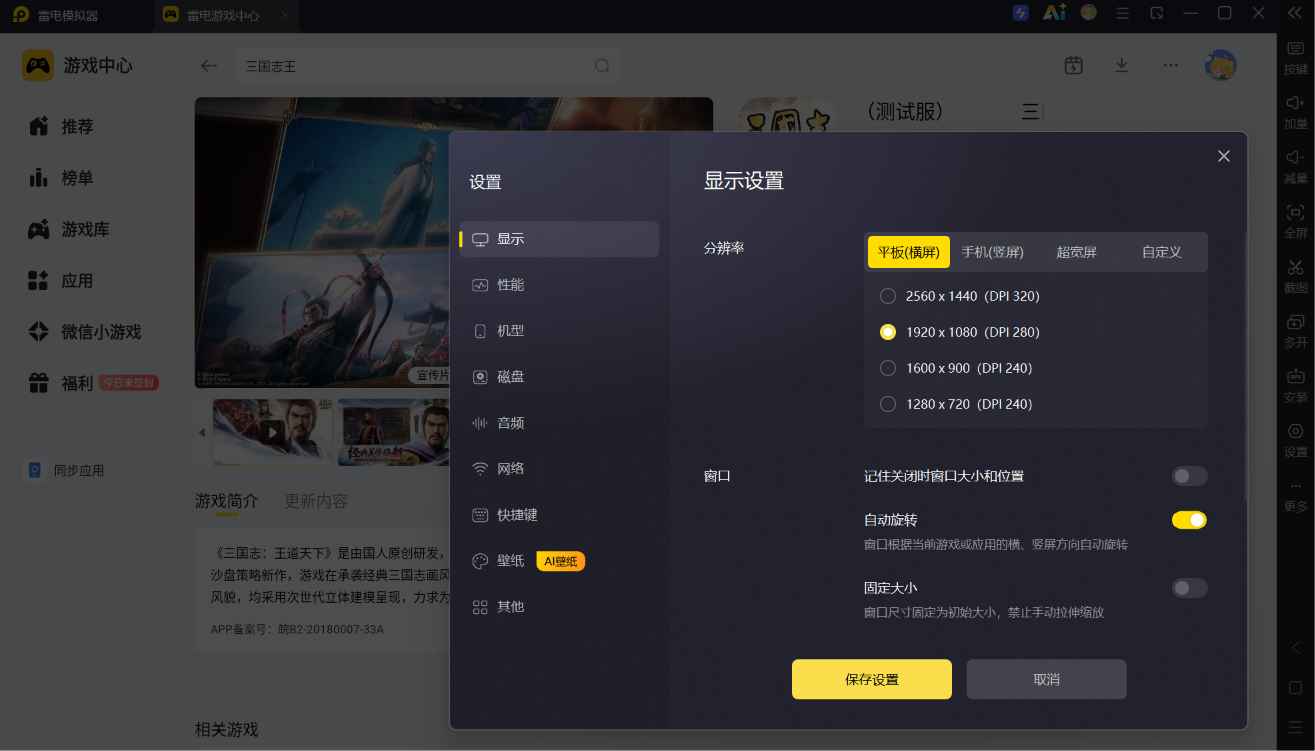Open 福利 in game center sidebar
1315x751 pixels.
pos(92,383)
